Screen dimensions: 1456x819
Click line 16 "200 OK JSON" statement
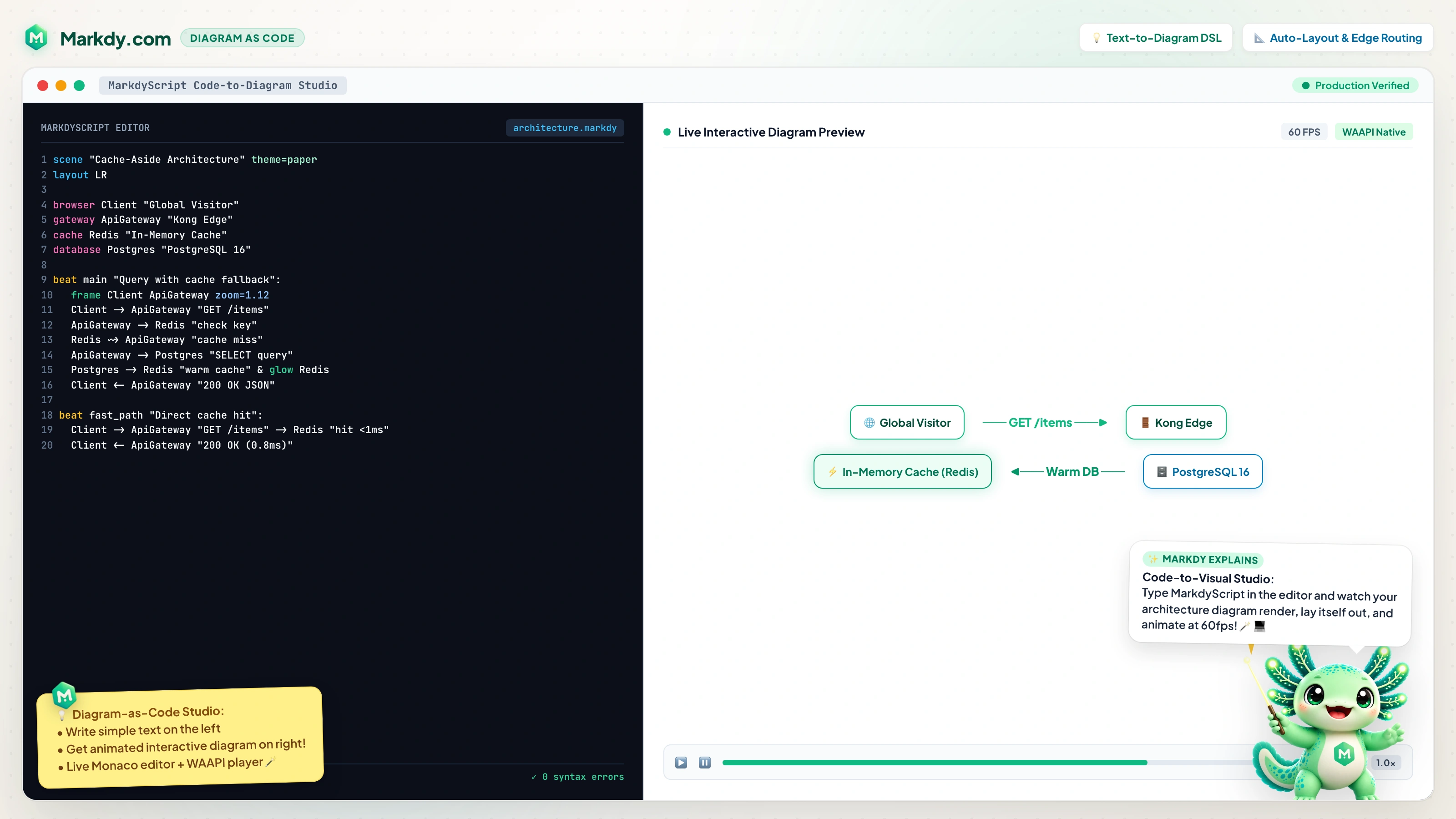173,384
